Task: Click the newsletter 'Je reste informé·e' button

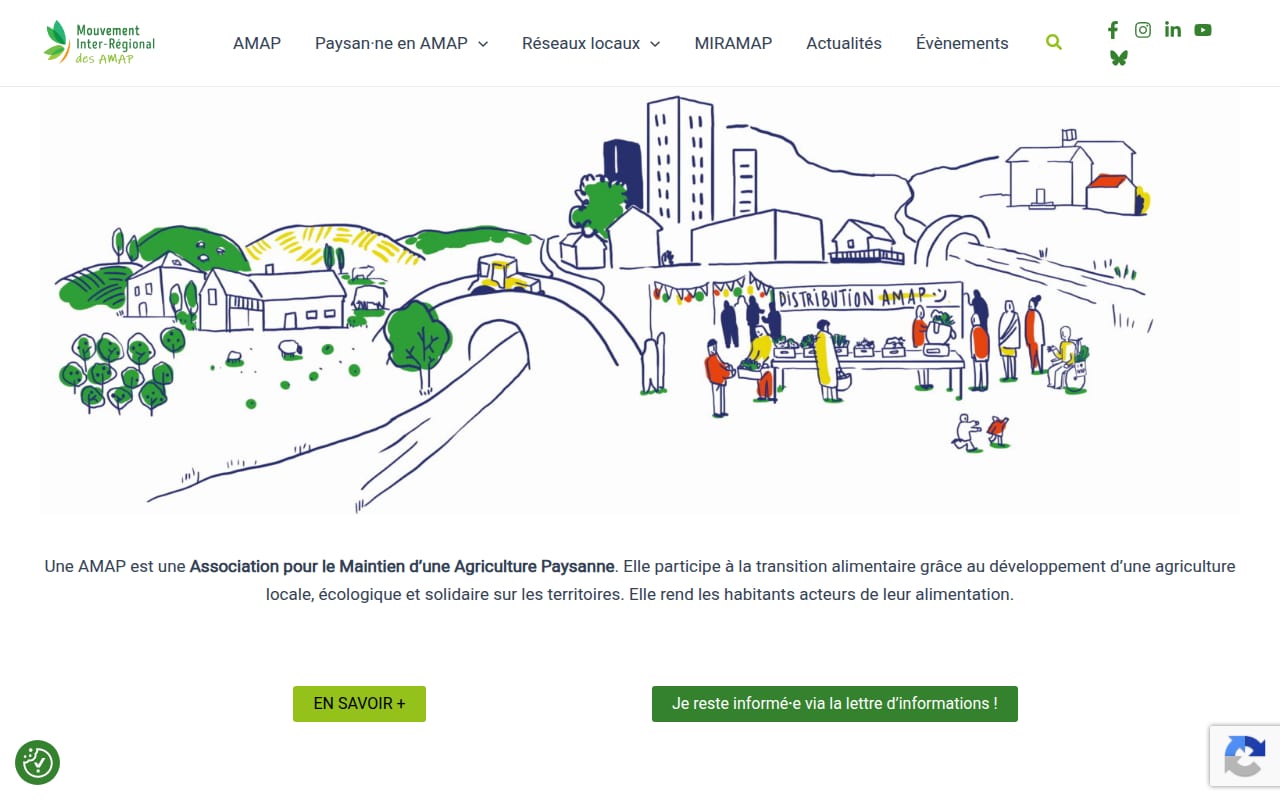Action: click(835, 704)
